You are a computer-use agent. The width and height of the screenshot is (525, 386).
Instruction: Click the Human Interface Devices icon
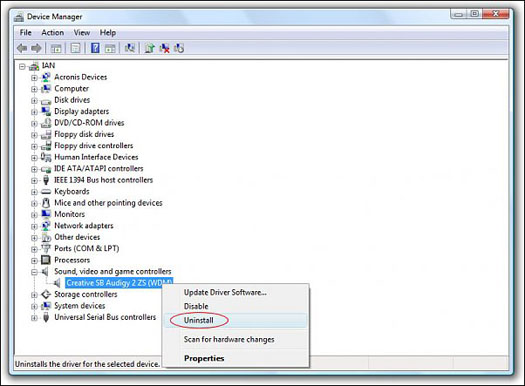tap(46, 157)
